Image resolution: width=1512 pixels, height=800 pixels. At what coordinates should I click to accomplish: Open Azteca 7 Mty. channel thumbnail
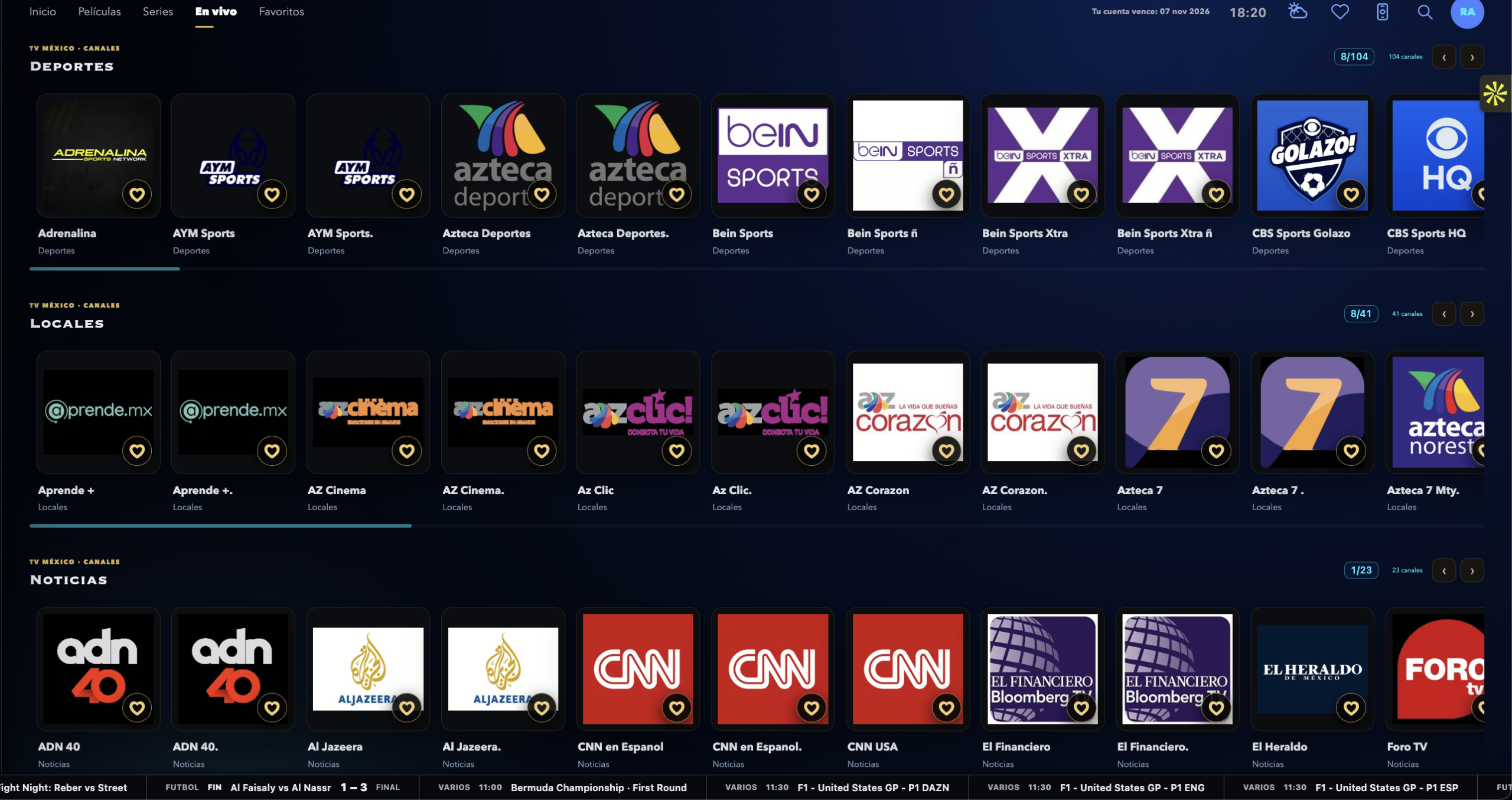point(1436,412)
